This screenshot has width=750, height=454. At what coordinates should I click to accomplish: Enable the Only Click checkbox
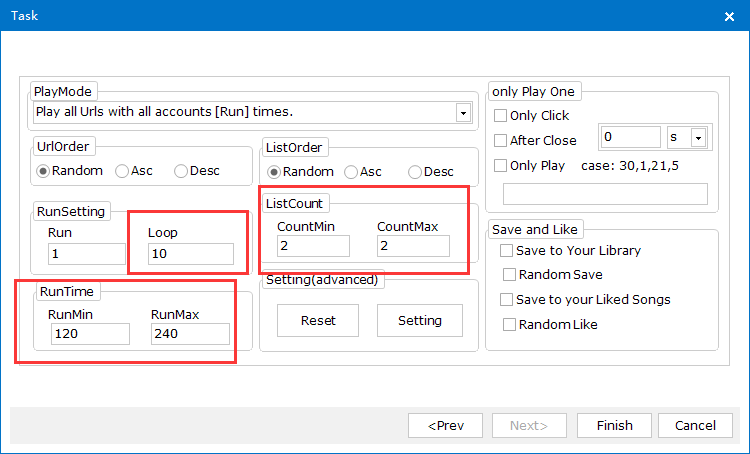[501, 116]
